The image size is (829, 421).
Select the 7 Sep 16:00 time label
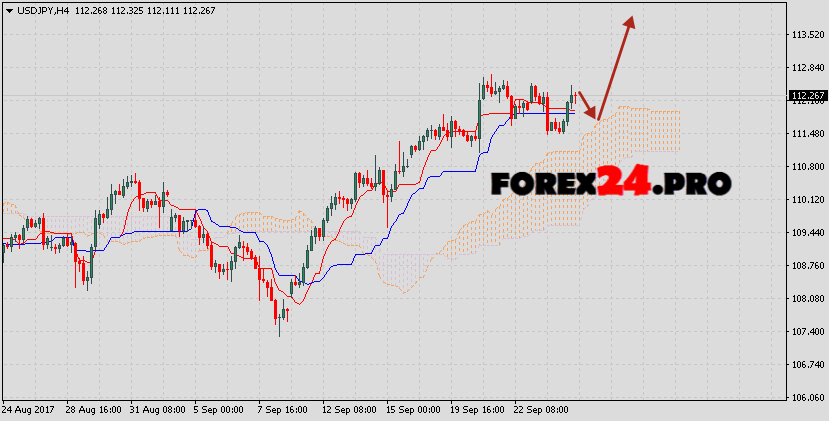tap(281, 410)
